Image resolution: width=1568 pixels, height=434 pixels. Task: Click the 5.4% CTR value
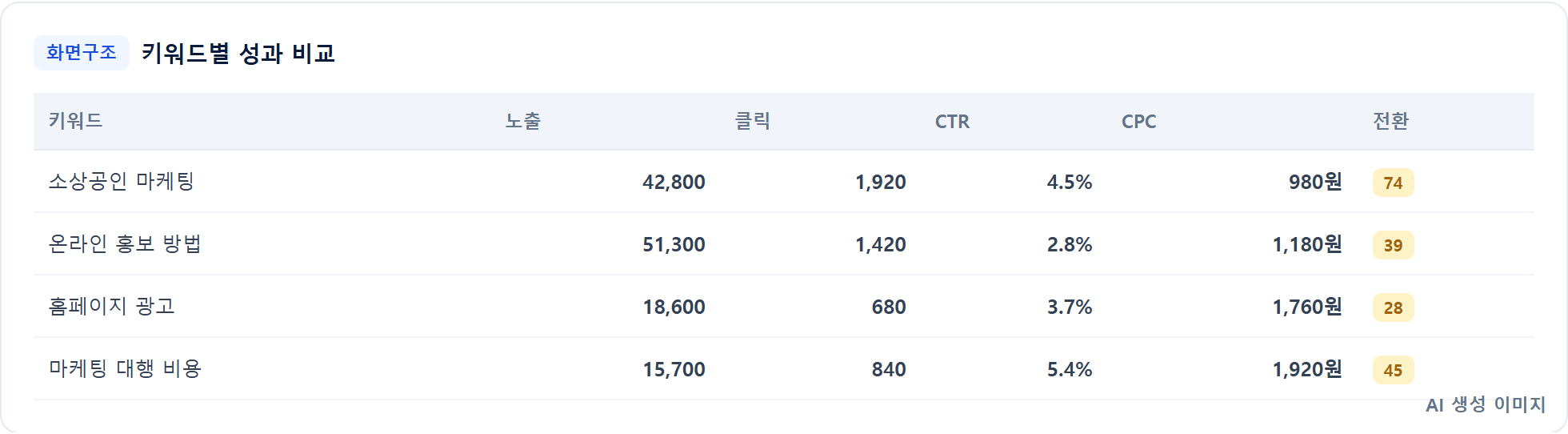[x=1070, y=370]
